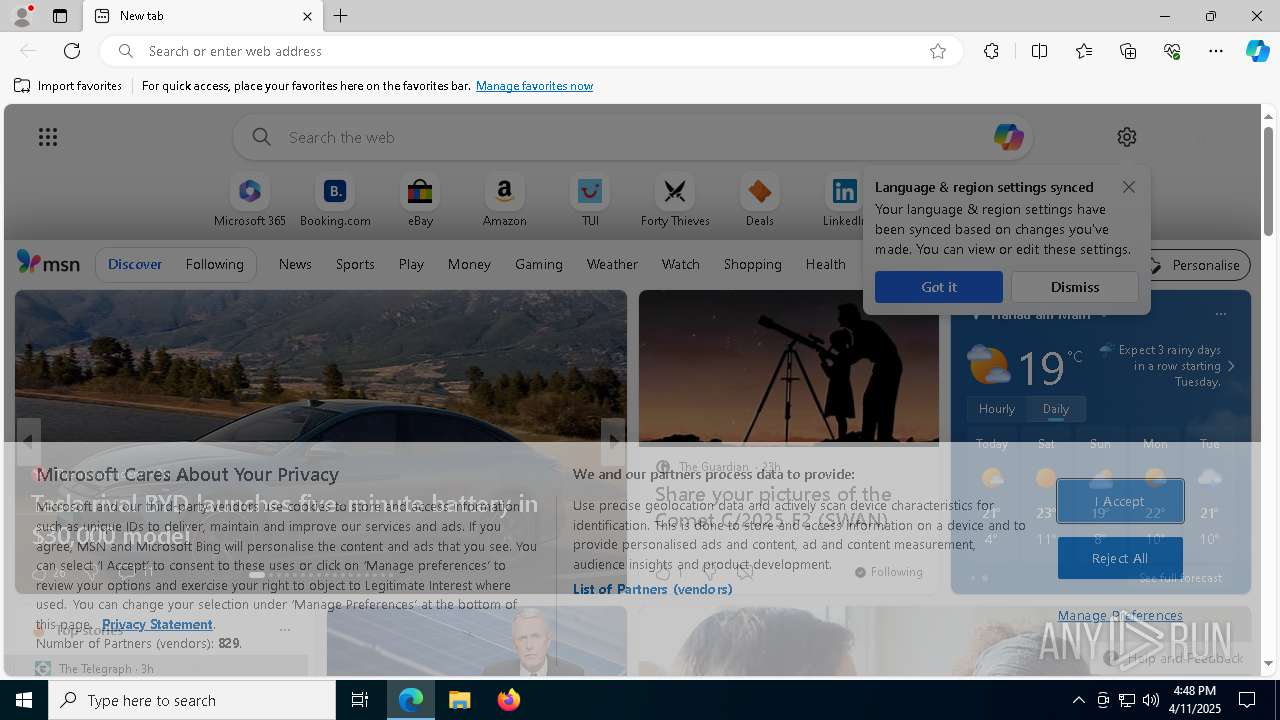The width and height of the screenshot is (1280, 720).
Task: Open the taskbar volume control
Action: 1150,700
